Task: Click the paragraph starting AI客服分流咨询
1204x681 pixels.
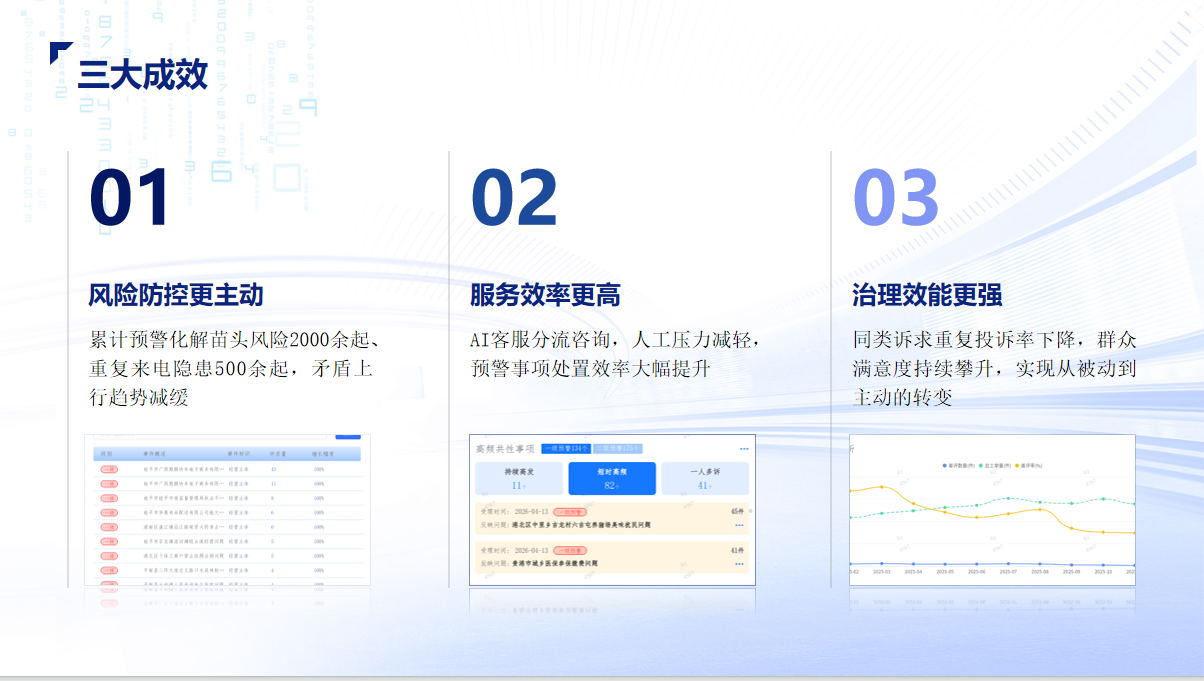Action: tap(617, 354)
